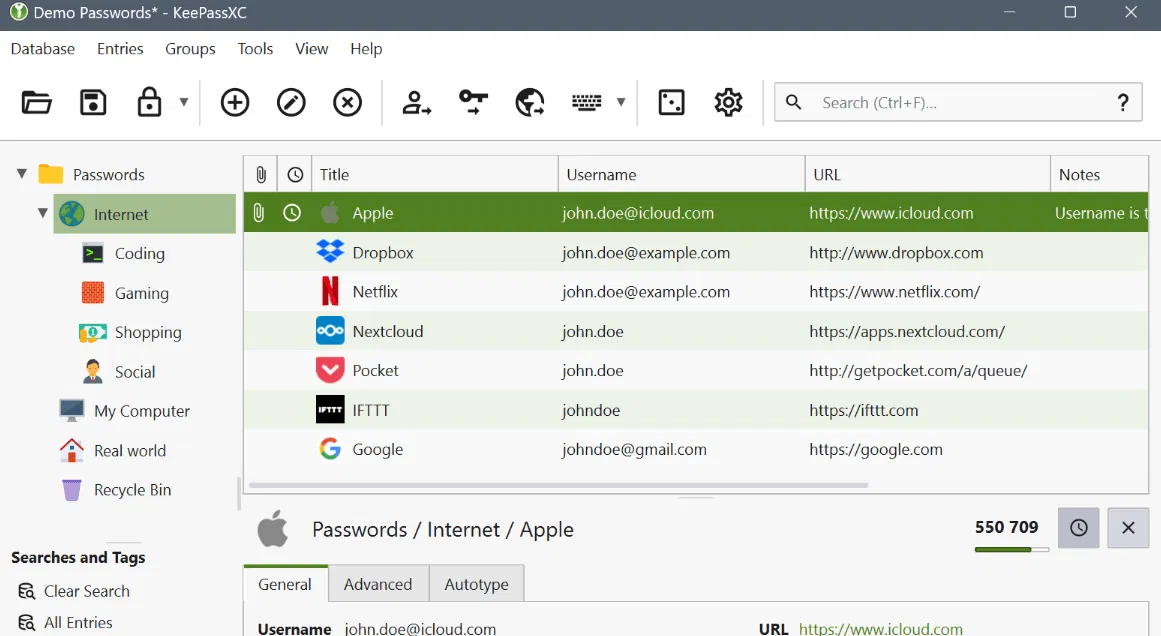Switch to the Advanced tab
Viewport: 1161px width, 636px height.
click(x=378, y=583)
